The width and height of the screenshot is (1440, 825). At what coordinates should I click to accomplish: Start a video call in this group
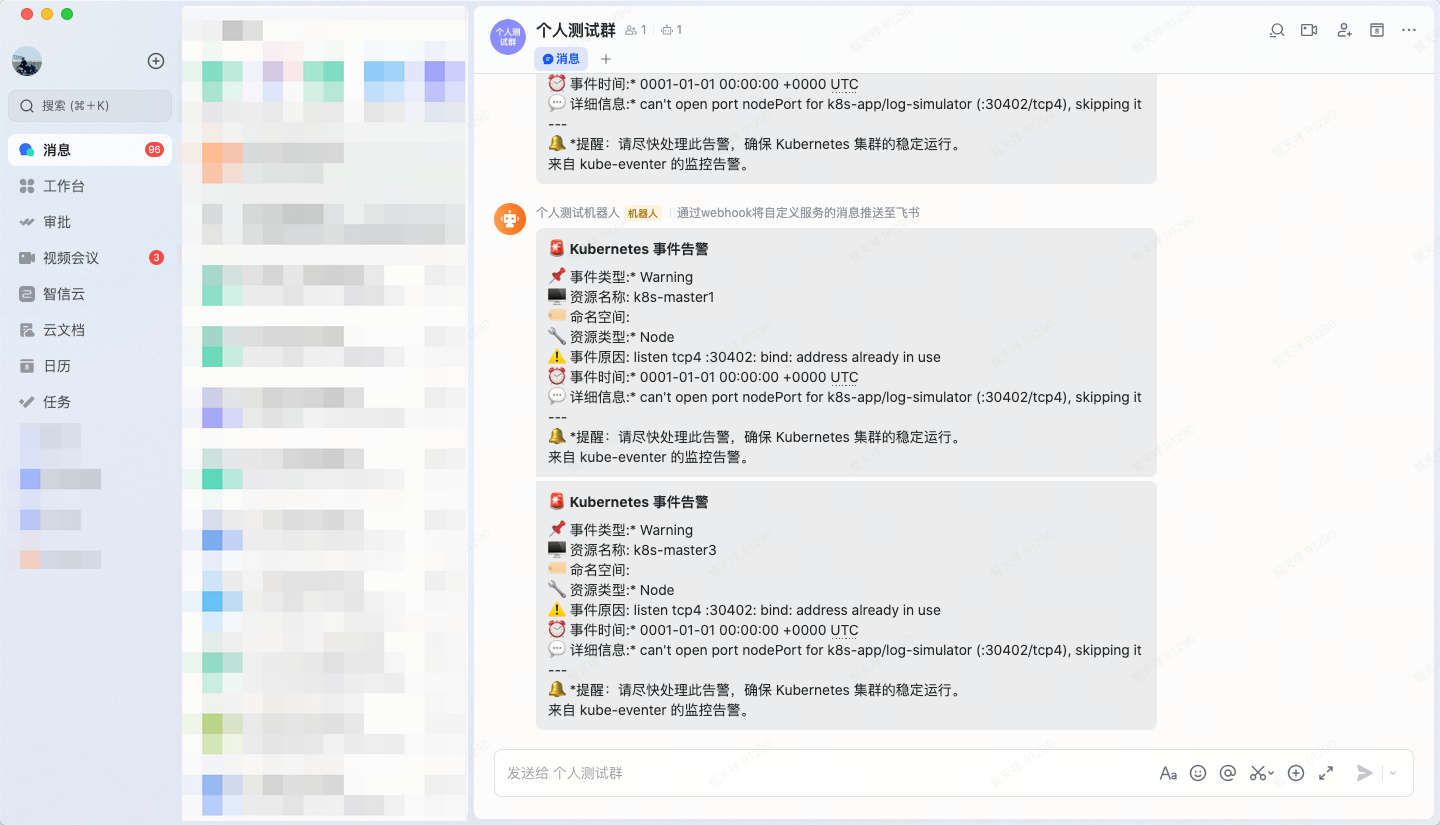(1309, 30)
